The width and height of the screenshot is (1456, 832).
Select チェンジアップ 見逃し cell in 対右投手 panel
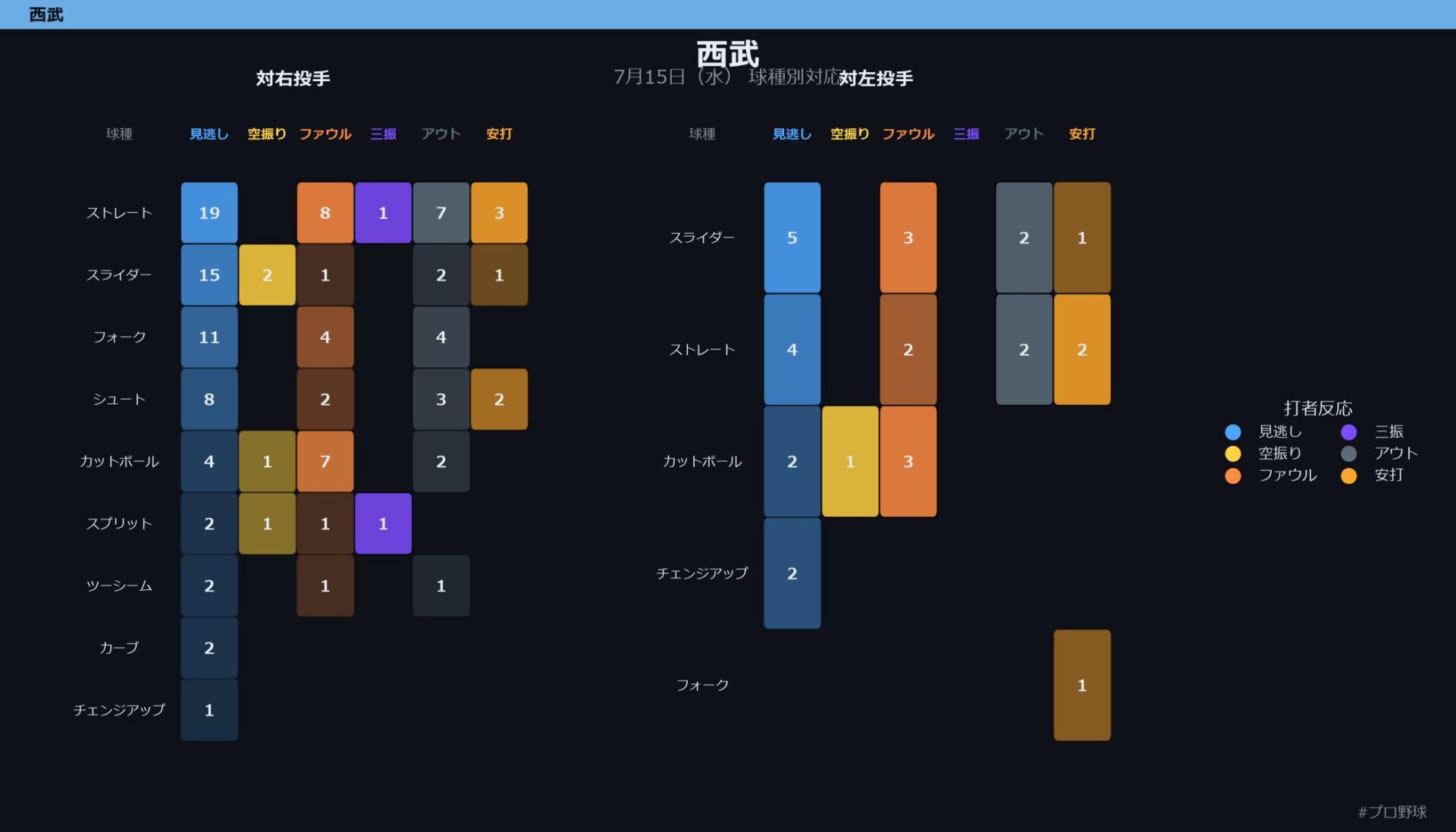tap(209, 711)
